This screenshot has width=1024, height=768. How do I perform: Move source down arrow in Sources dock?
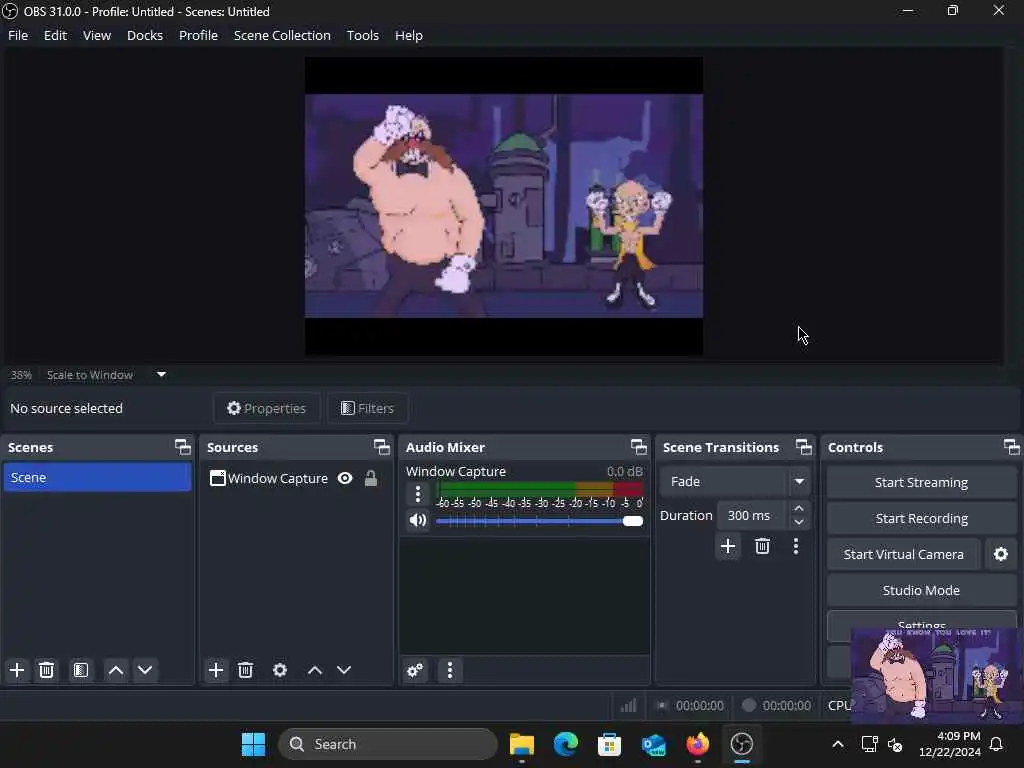[x=344, y=670]
